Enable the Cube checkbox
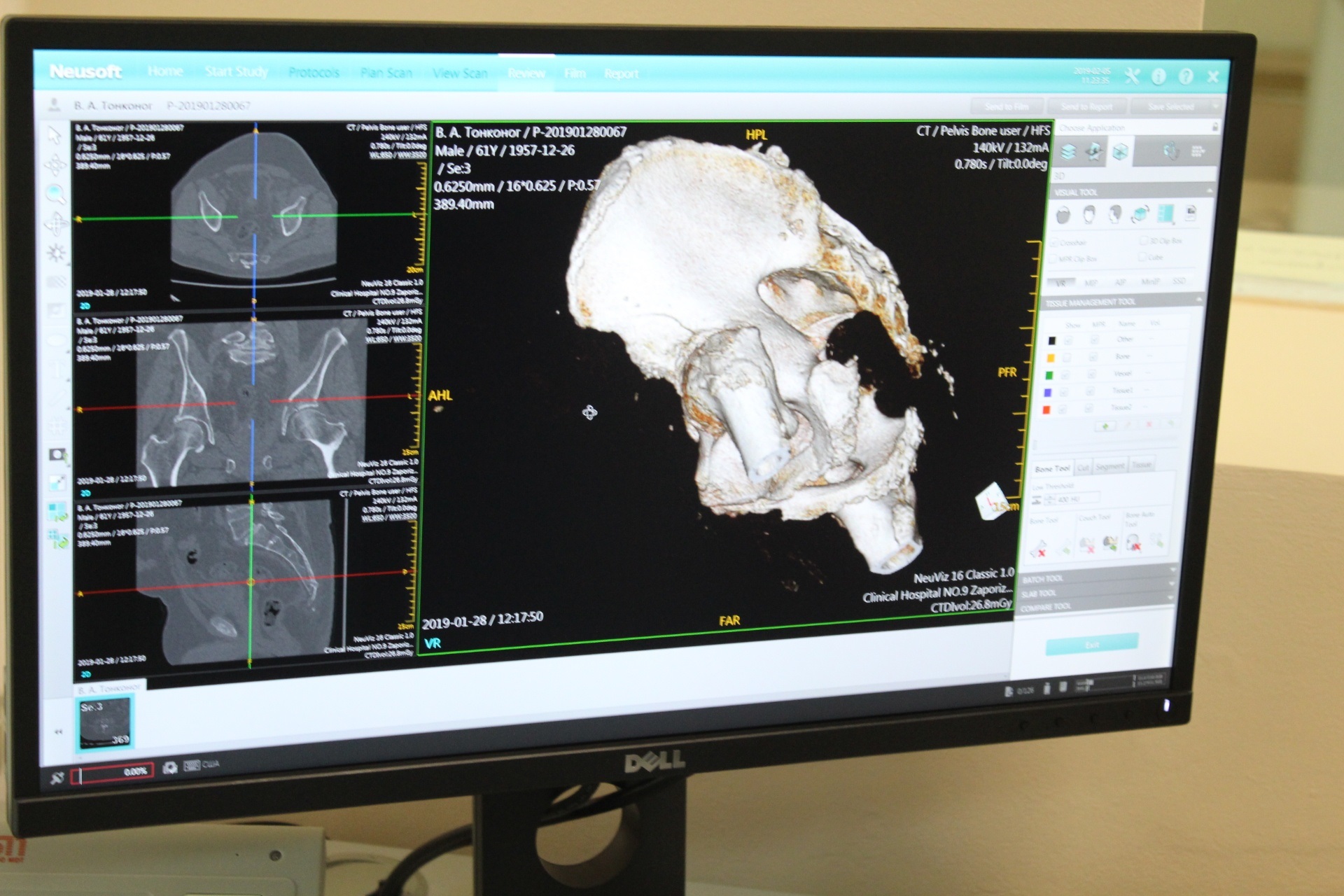The height and width of the screenshot is (896, 1344). [x=1143, y=258]
